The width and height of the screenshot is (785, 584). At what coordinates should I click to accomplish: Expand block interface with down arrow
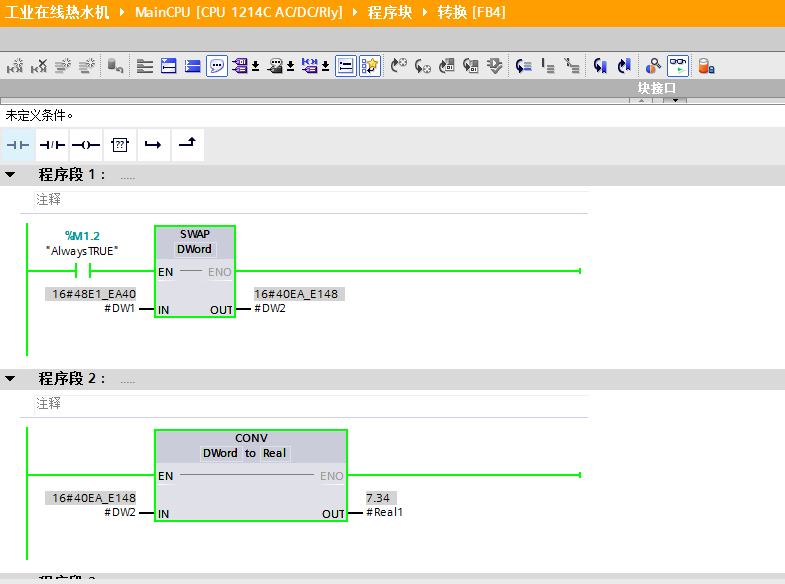click(x=674, y=100)
